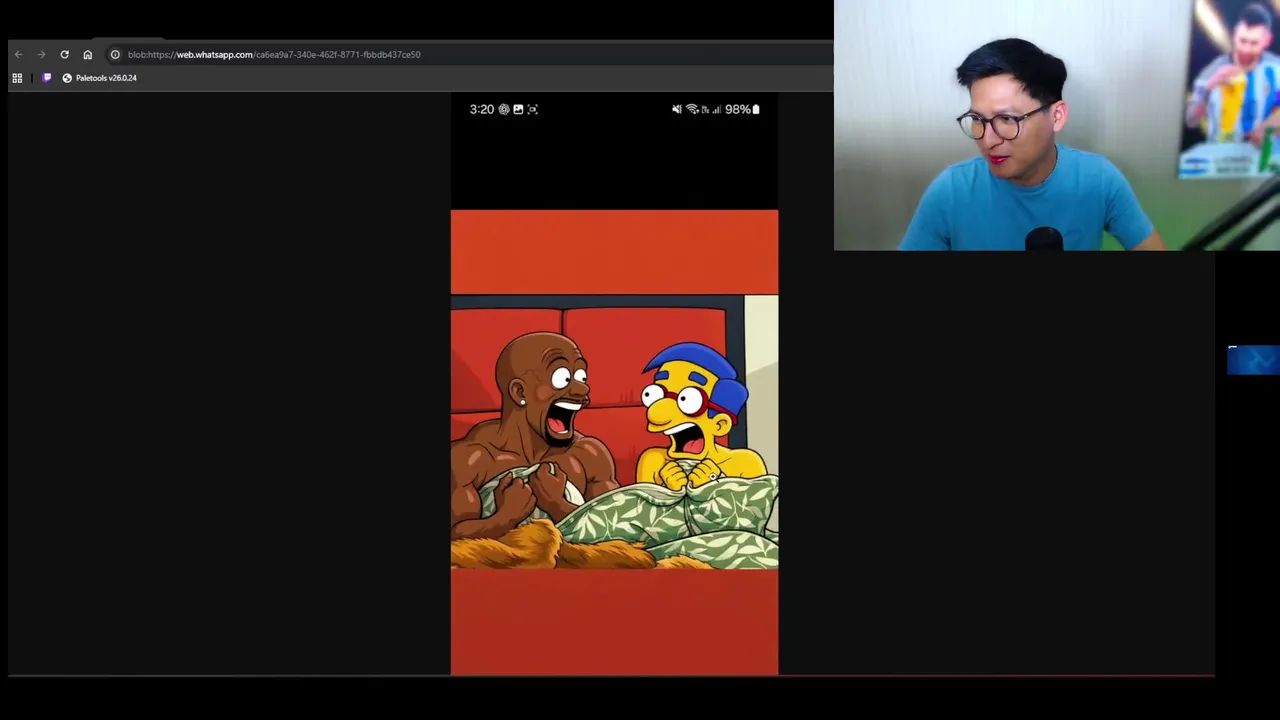Open the browser home page icon

pos(87,55)
